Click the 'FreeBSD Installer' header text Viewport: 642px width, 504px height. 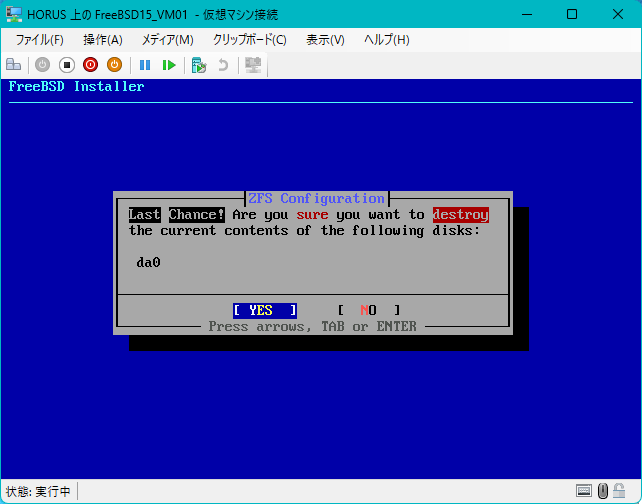pos(76,86)
